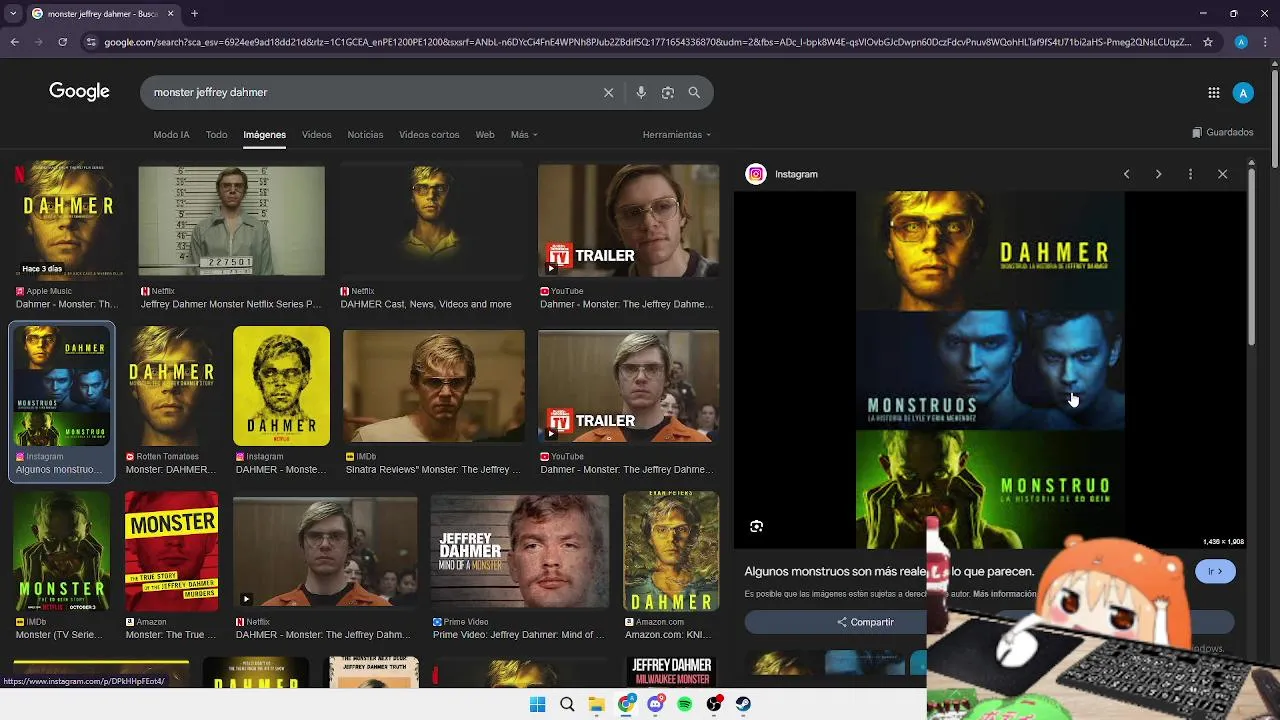The image size is (1280, 720).
Task: Clear the search box with the X icon
Action: tap(608, 92)
